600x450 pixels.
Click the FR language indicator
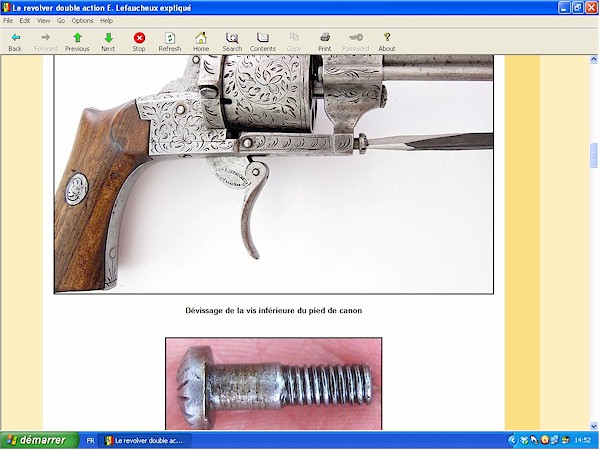click(x=90, y=441)
